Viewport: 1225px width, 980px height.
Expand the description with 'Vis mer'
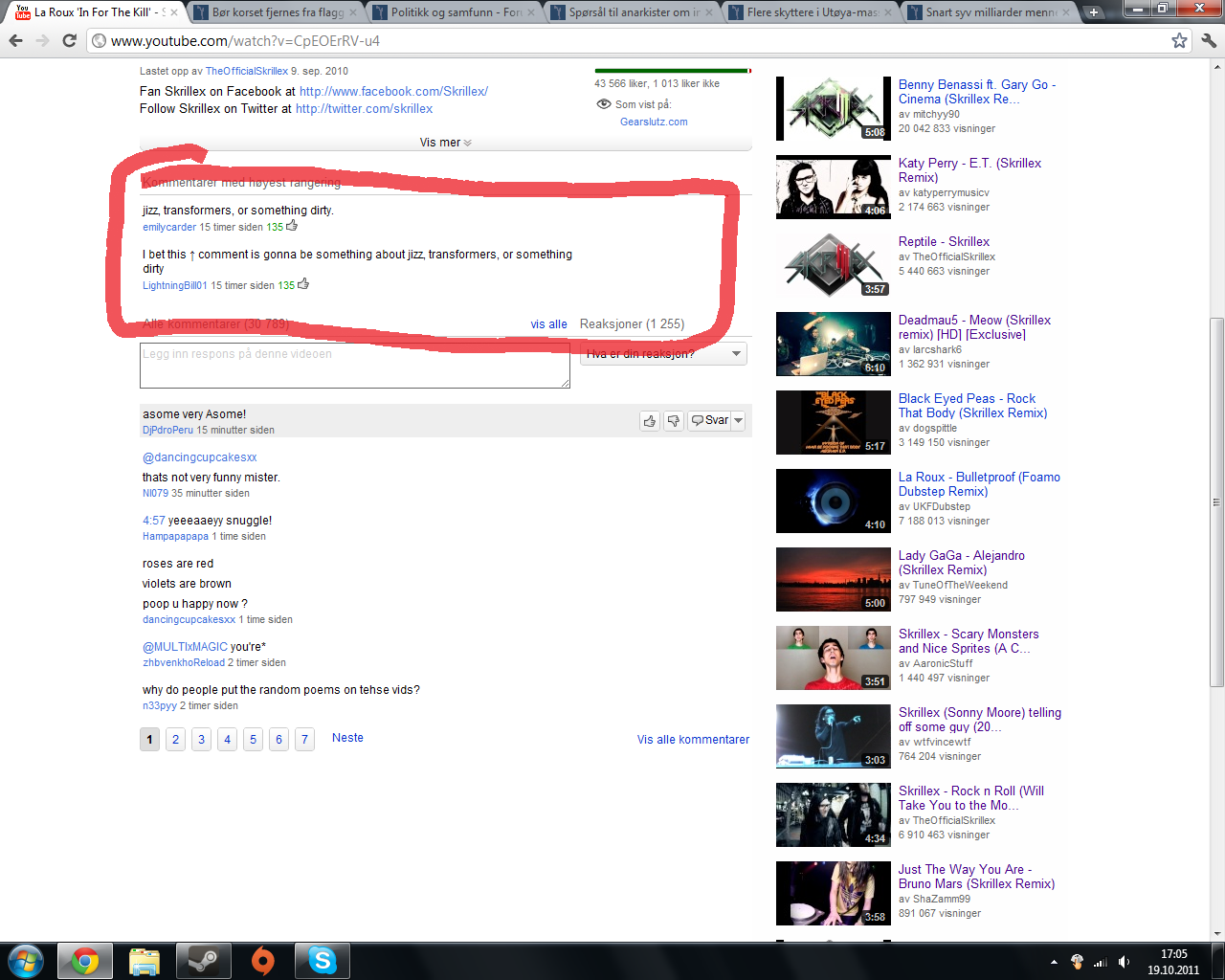[445, 143]
